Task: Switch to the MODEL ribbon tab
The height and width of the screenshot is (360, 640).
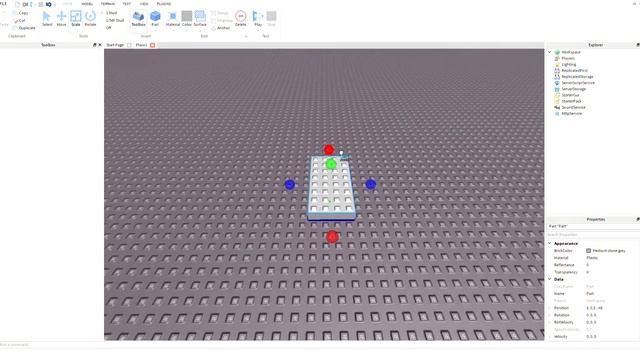Action: (x=87, y=4)
